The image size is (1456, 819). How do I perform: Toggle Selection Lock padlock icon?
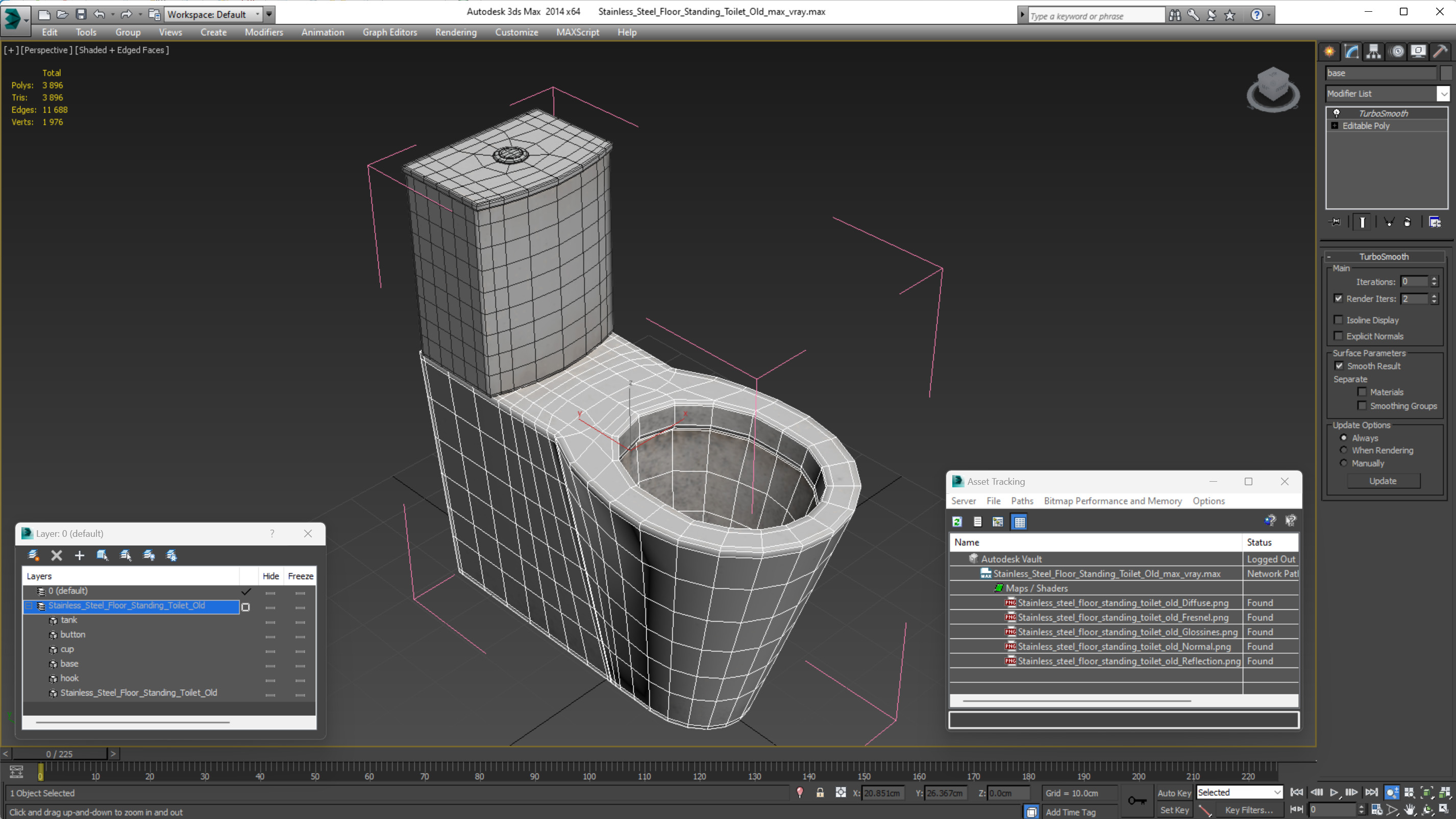[820, 792]
